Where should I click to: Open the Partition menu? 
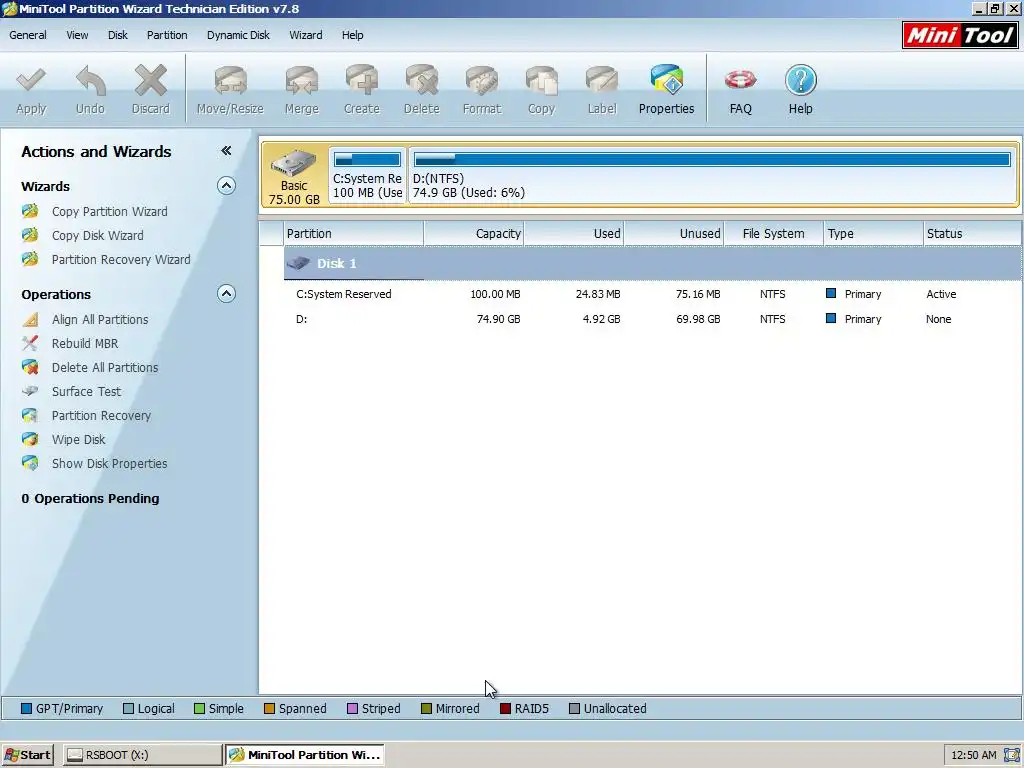coord(167,35)
